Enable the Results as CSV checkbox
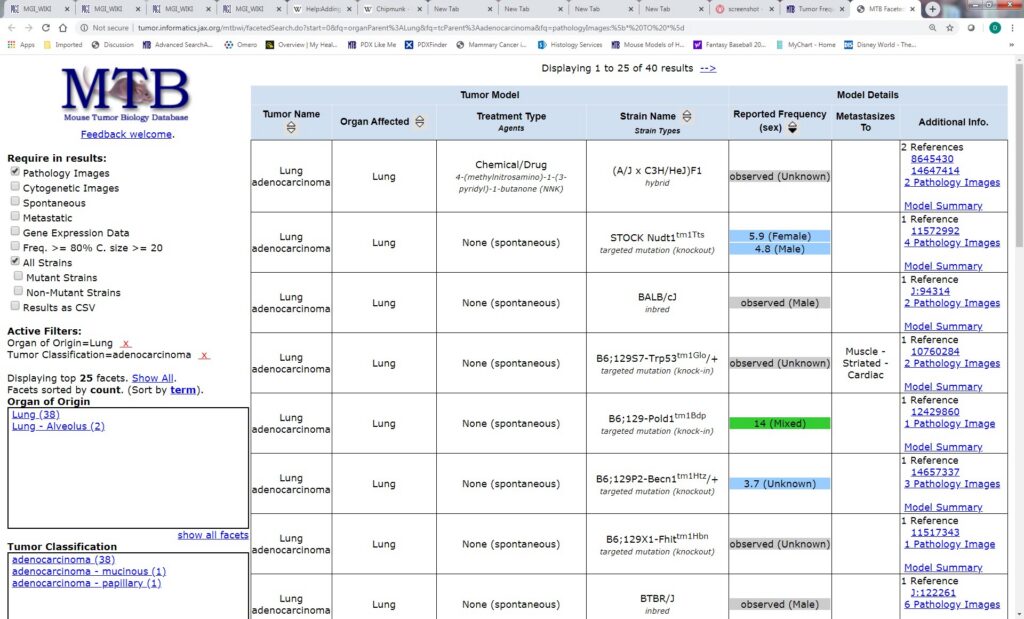Image resolution: width=1024 pixels, height=619 pixels. (15, 306)
